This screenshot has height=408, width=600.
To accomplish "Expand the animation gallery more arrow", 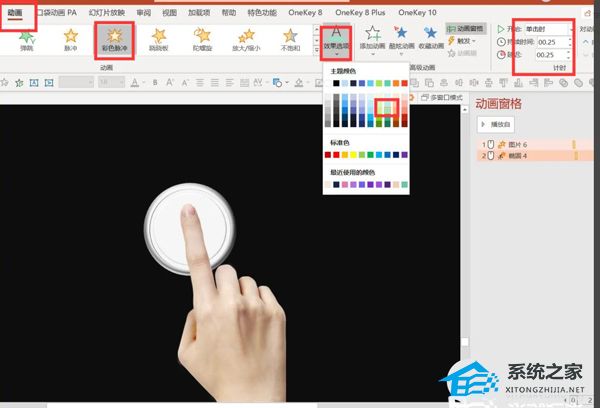I will [316, 50].
